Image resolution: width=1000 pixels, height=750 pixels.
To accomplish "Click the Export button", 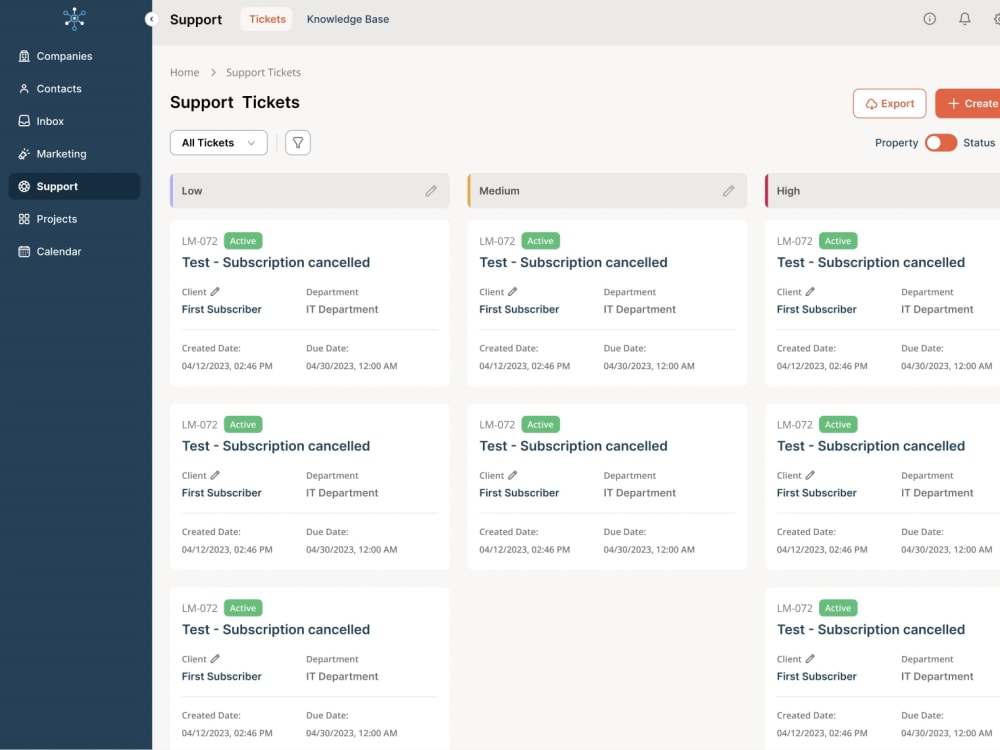I will [889, 103].
